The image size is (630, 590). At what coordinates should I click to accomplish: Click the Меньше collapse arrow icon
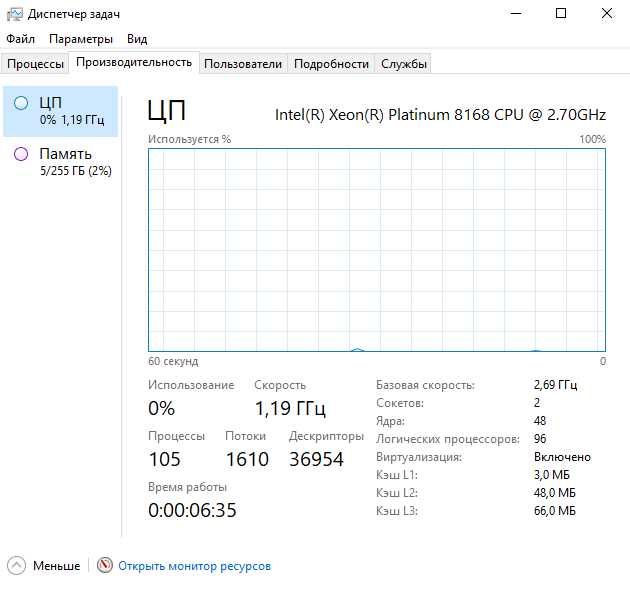coord(16,565)
